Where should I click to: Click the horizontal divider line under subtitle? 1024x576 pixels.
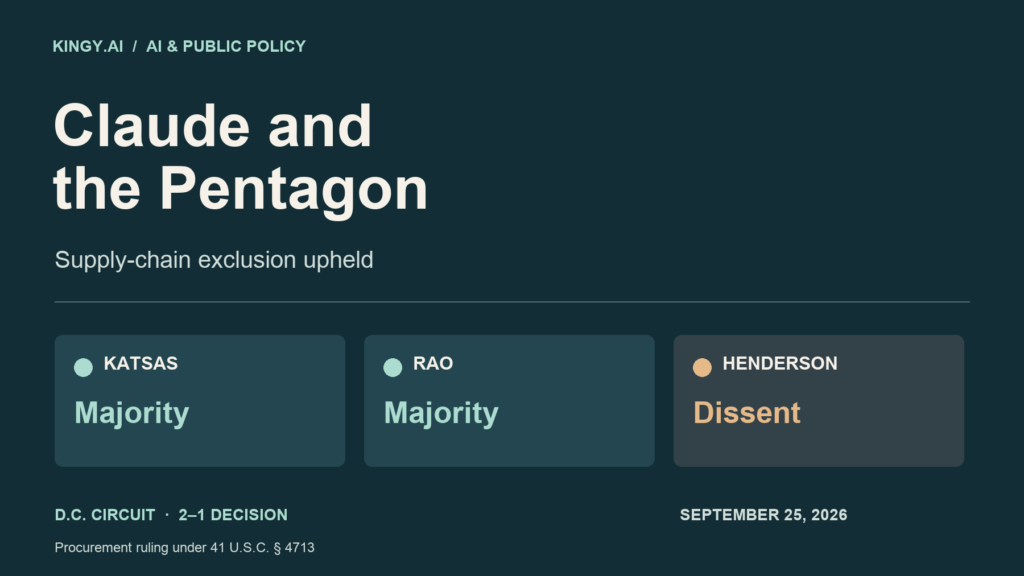point(512,302)
